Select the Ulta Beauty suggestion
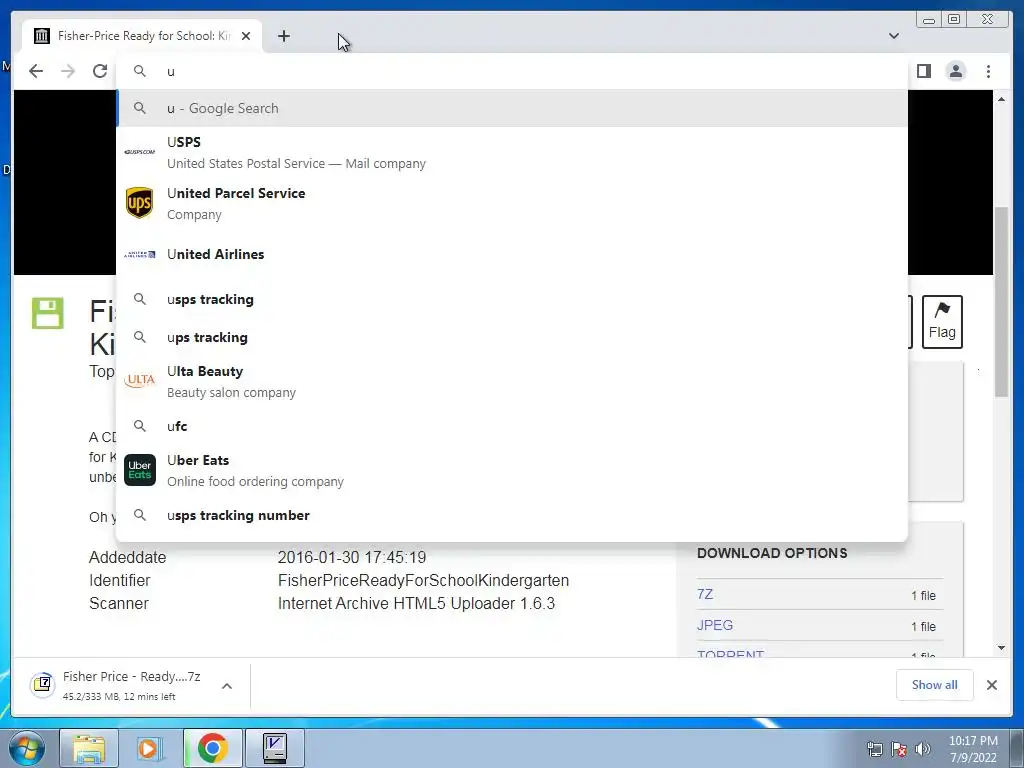The width and height of the screenshot is (1024, 768). point(512,381)
